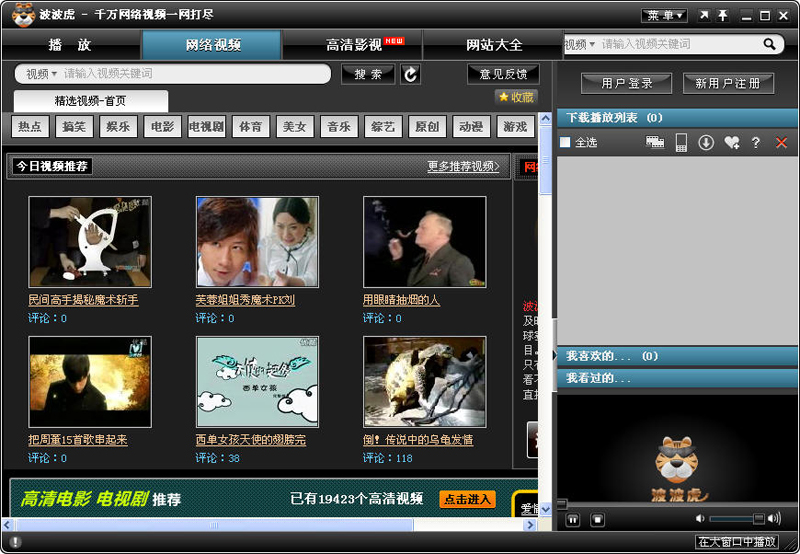Open the 视频 dropdown in the main search box
The width and height of the screenshot is (800, 554).
[41, 73]
